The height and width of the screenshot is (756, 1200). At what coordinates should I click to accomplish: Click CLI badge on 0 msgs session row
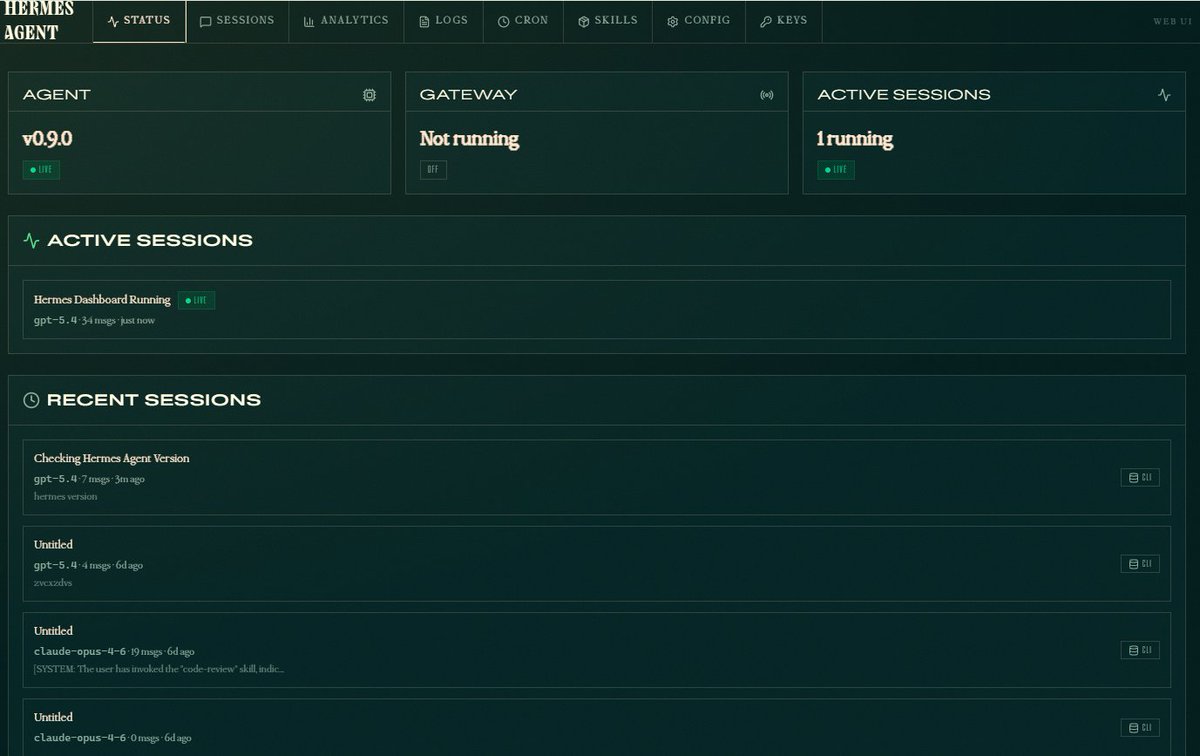click(x=1140, y=728)
